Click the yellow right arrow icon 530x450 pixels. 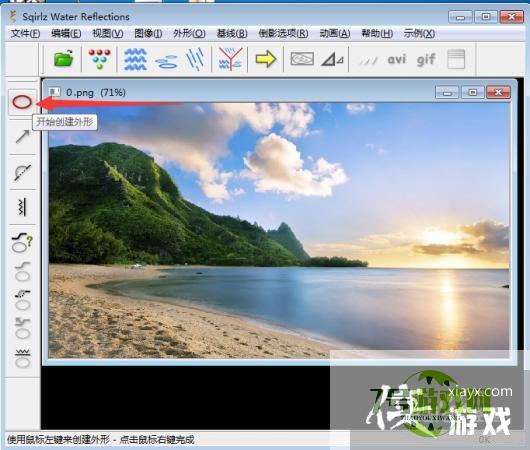pyautogui.click(x=266, y=59)
